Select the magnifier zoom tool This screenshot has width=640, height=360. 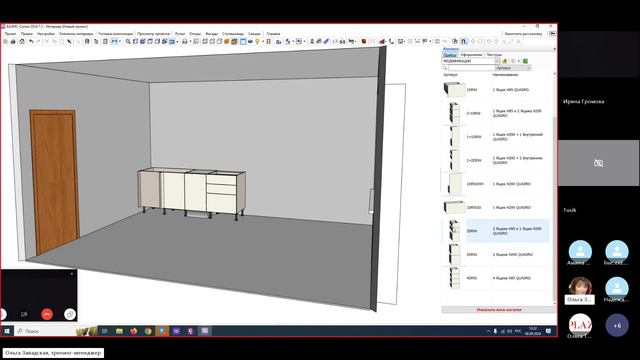pyautogui.click(x=128, y=42)
